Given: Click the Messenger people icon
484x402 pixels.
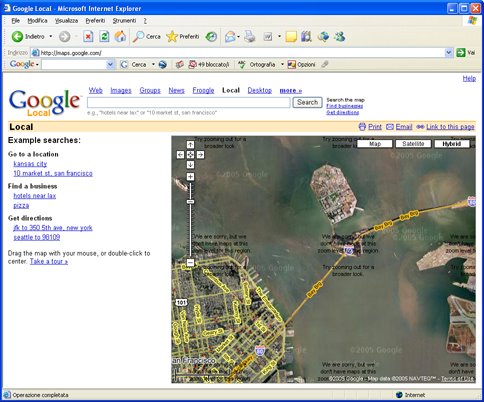Looking at the screenshot, I should pos(340,36).
